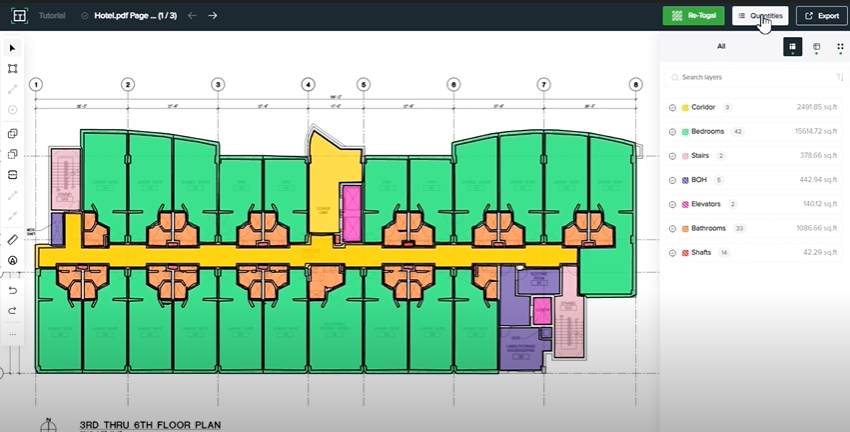Click the purple BOH color swatch

coord(685,180)
